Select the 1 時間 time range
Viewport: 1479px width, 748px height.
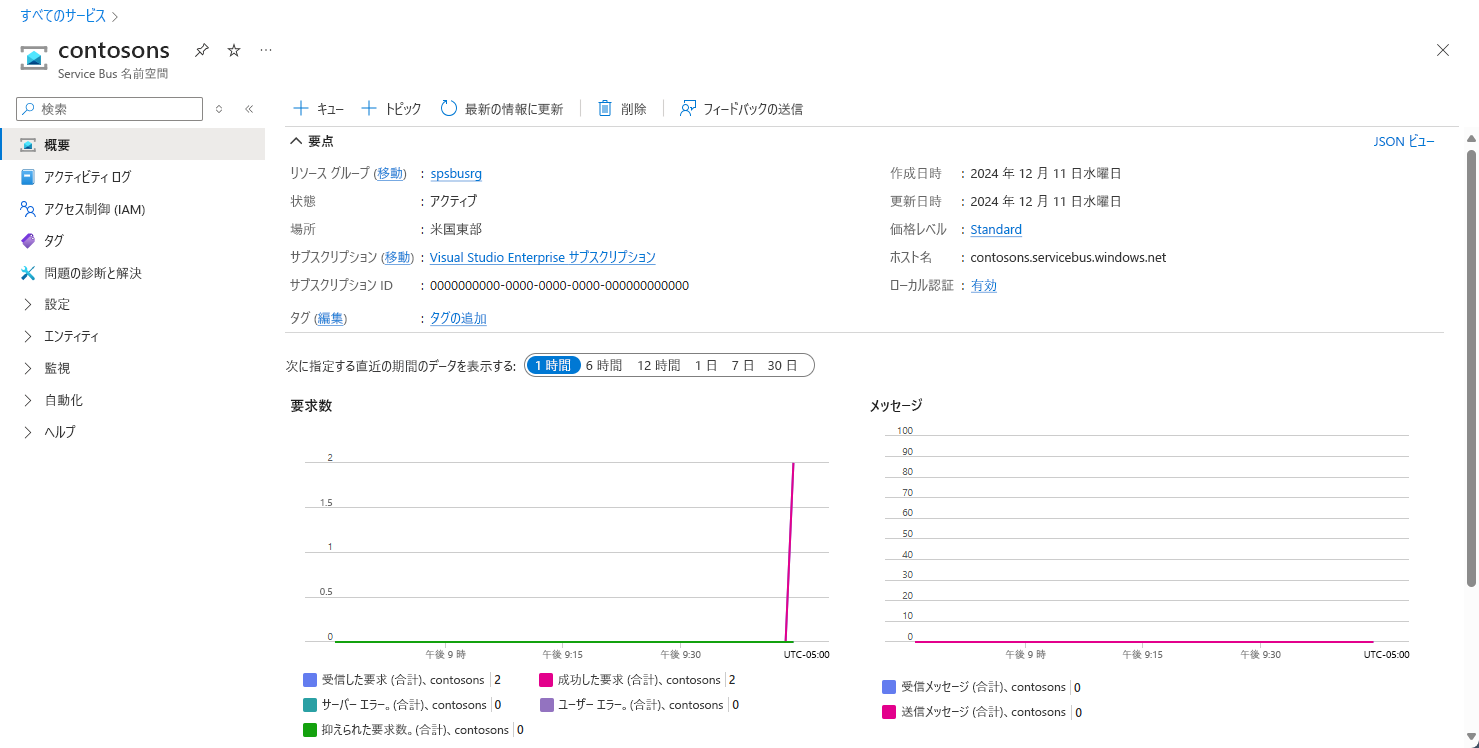pyautogui.click(x=554, y=366)
